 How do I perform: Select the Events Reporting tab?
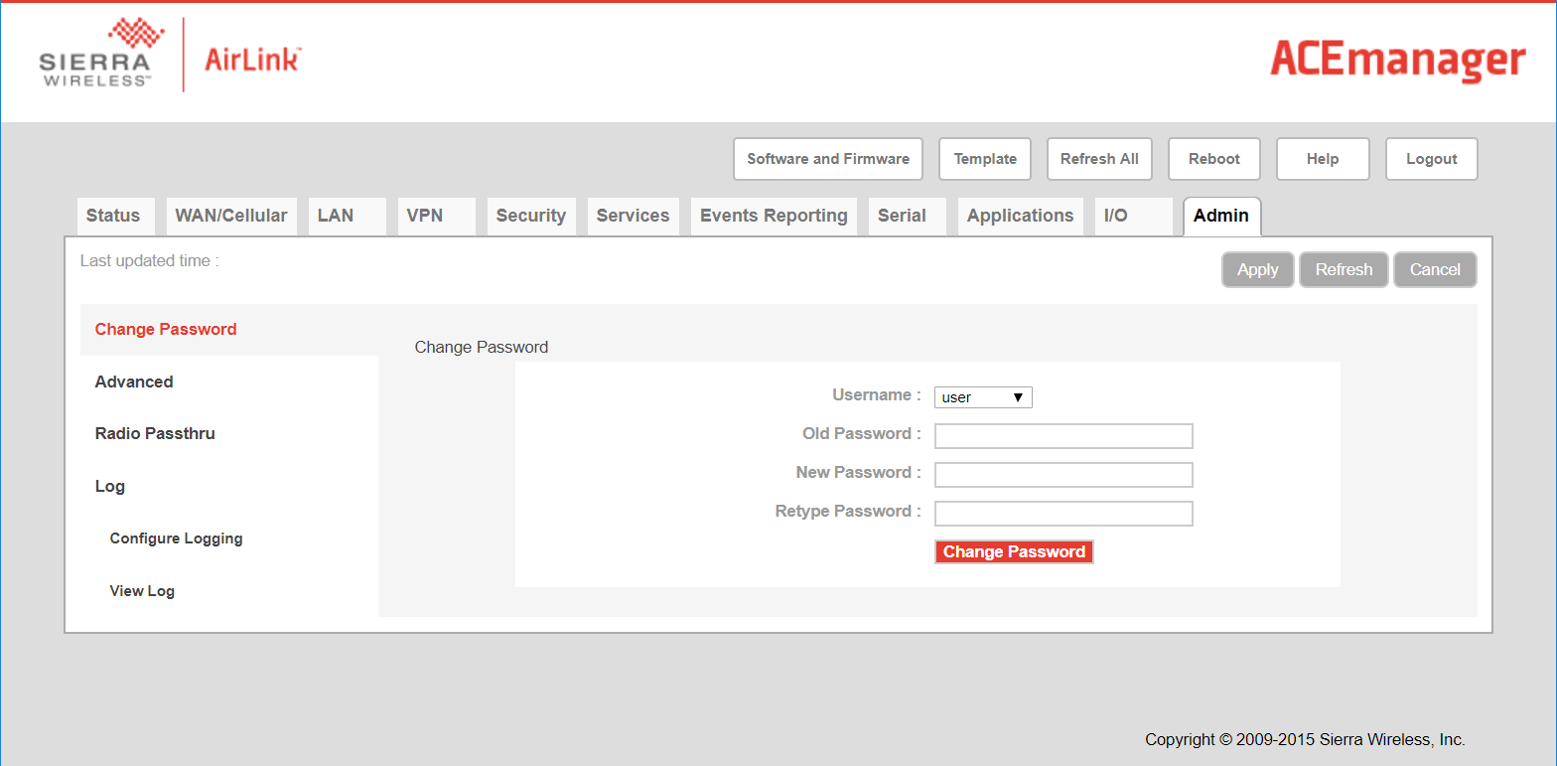click(x=773, y=216)
